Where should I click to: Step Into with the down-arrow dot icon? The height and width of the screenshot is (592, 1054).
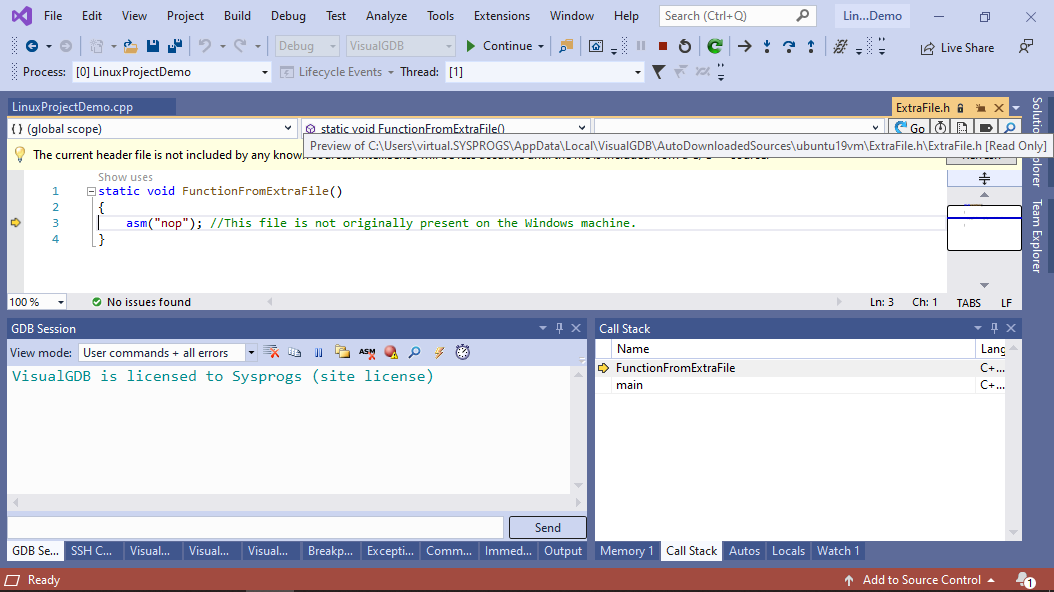[x=766, y=46]
